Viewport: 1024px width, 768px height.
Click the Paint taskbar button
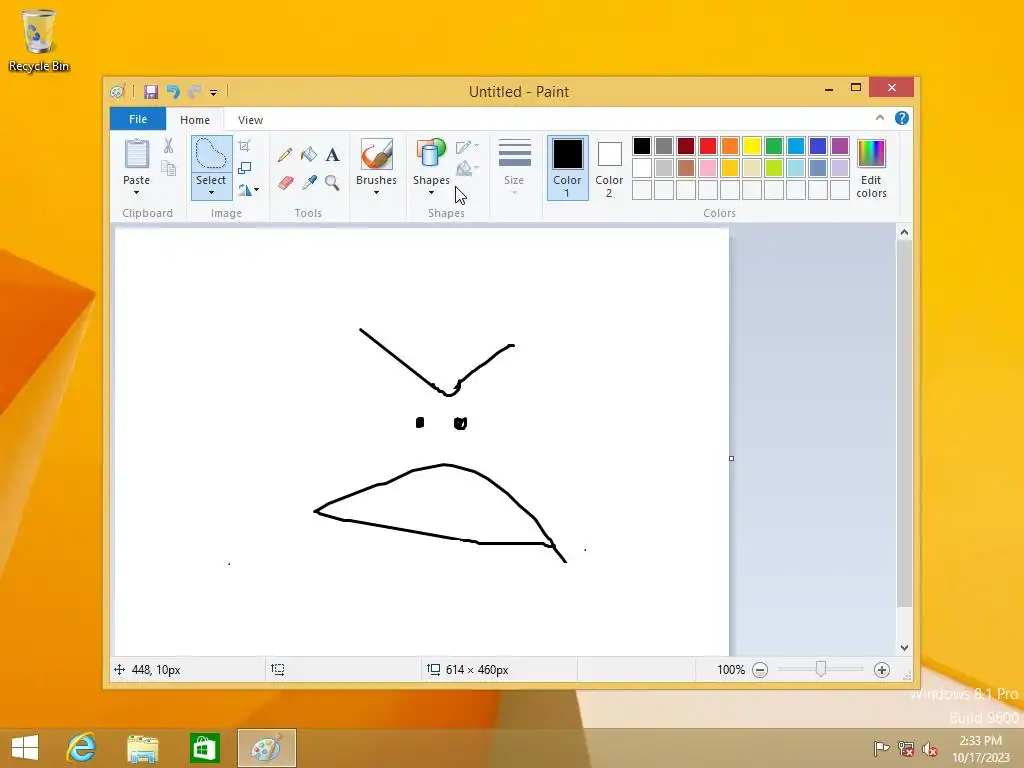(x=266, y=748)
